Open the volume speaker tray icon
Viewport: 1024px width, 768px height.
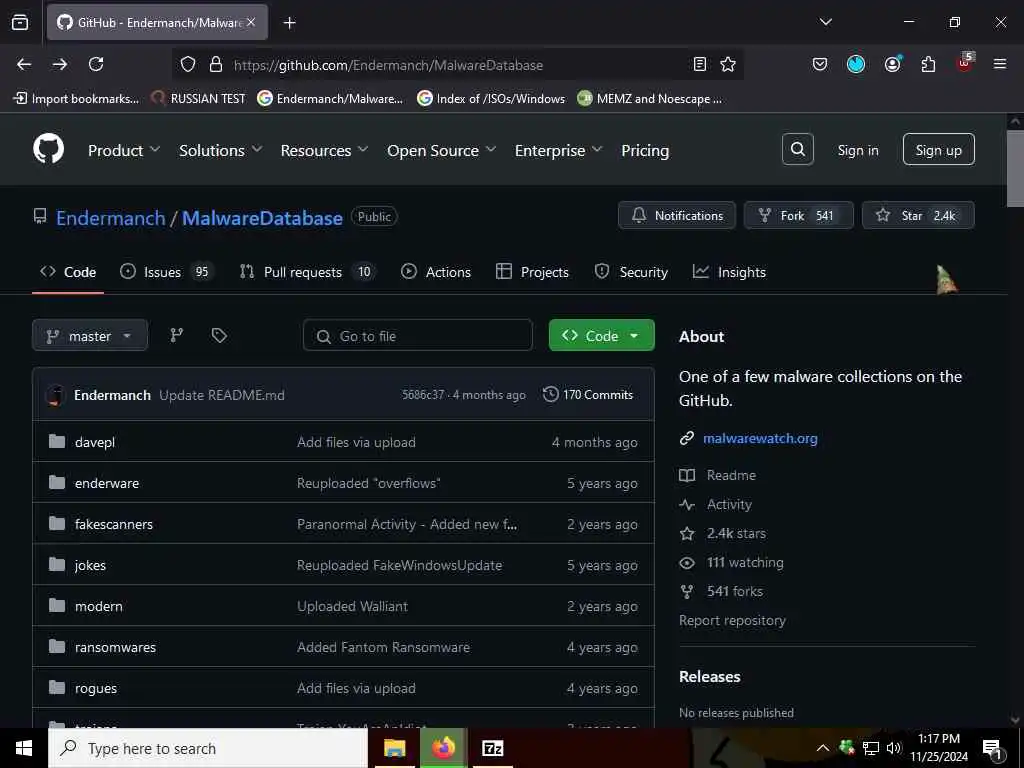tap(894, 748)
